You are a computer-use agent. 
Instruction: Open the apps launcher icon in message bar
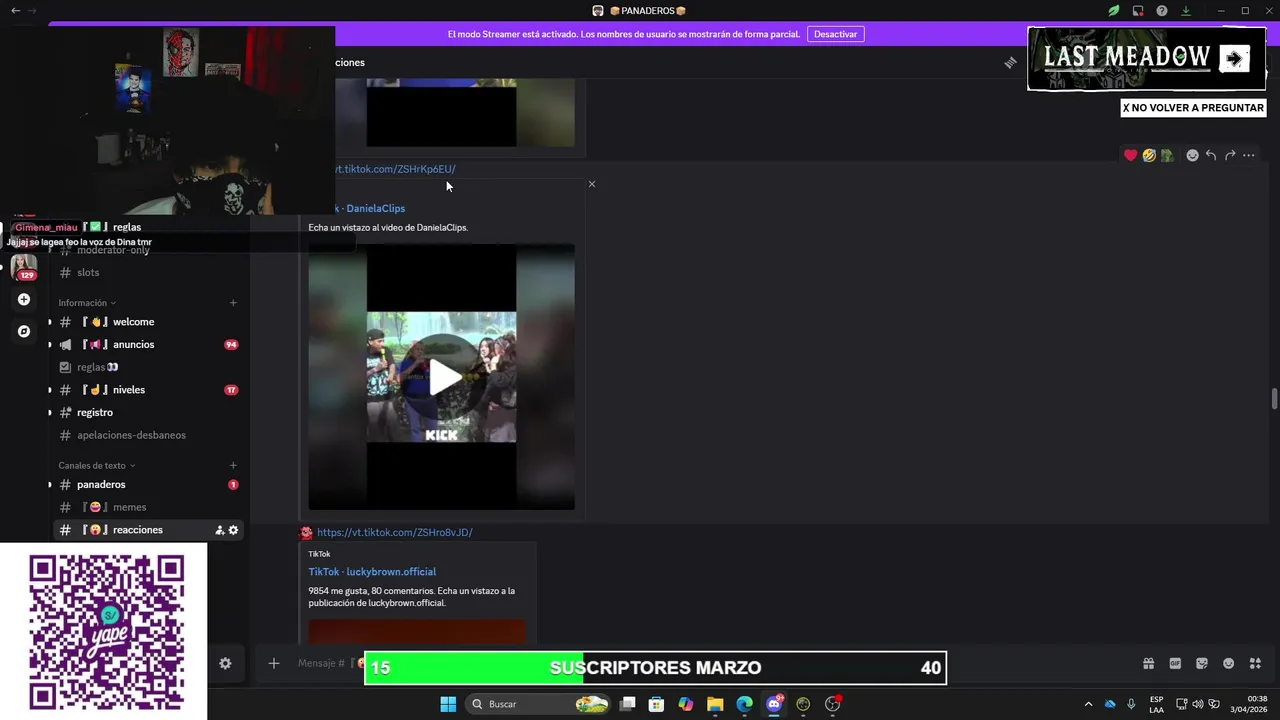point(1256,663)
